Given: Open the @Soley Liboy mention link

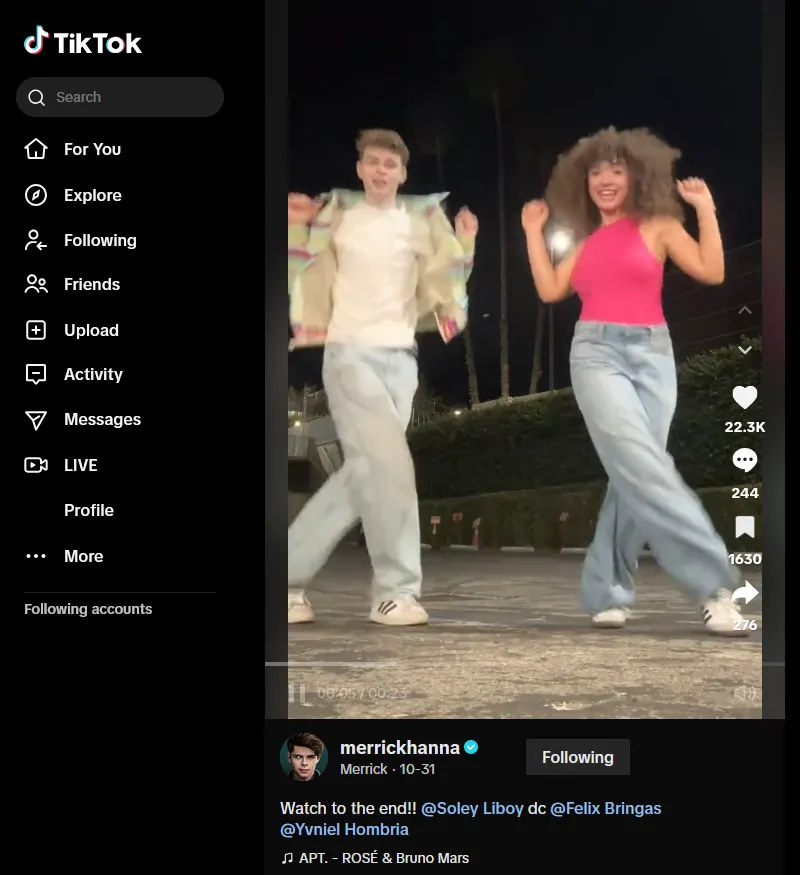Looking at the screenshot, I should (472, 808).
